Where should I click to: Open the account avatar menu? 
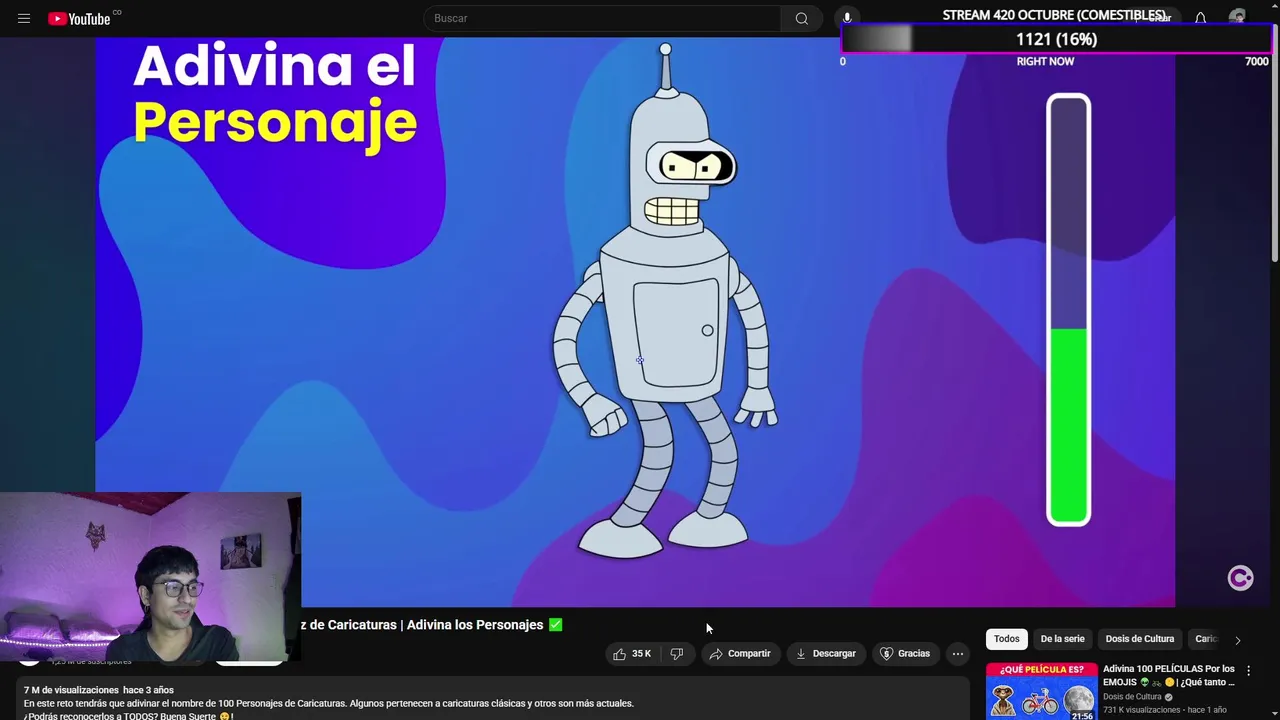point(1238,18)
